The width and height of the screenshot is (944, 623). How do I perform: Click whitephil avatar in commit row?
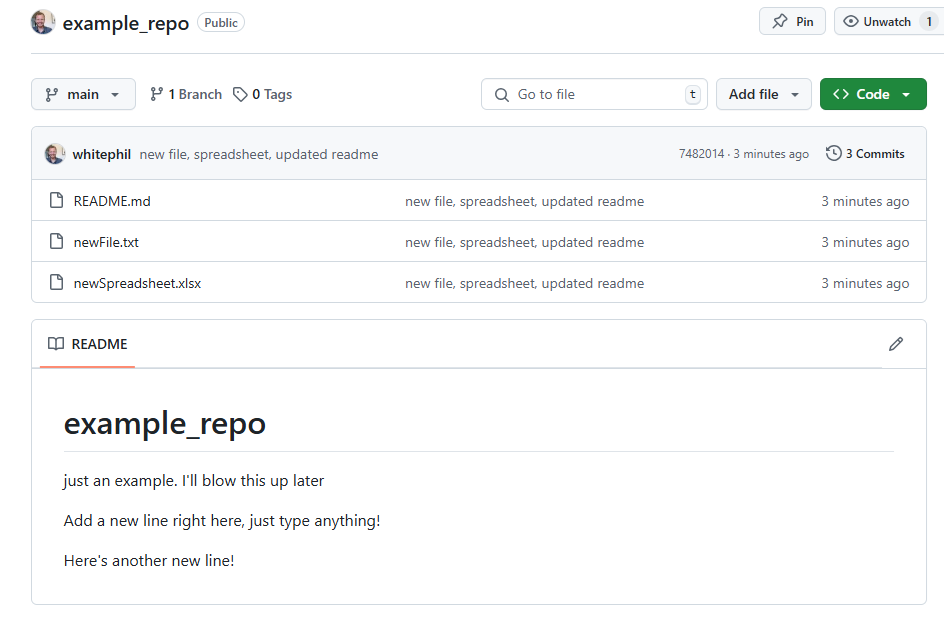point(55,154)
